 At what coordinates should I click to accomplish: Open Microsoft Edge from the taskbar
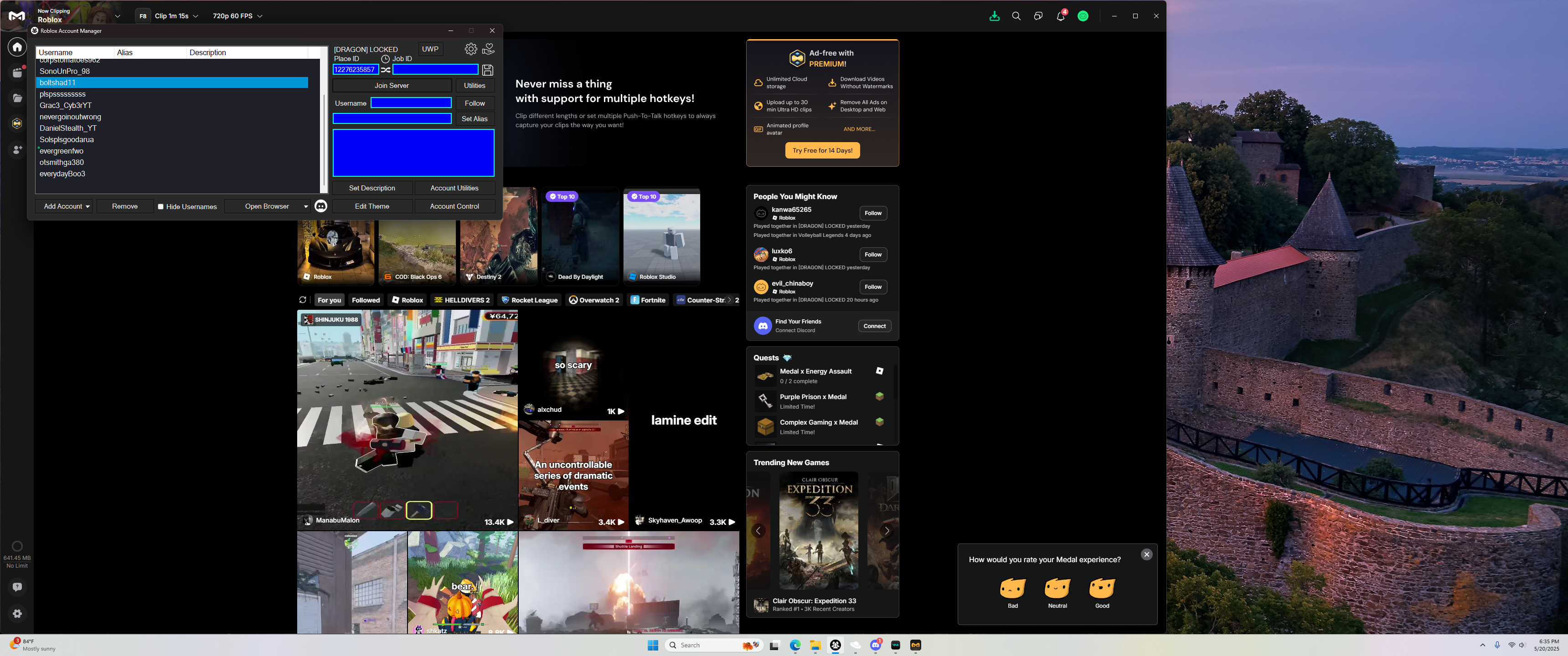(795, 645)
